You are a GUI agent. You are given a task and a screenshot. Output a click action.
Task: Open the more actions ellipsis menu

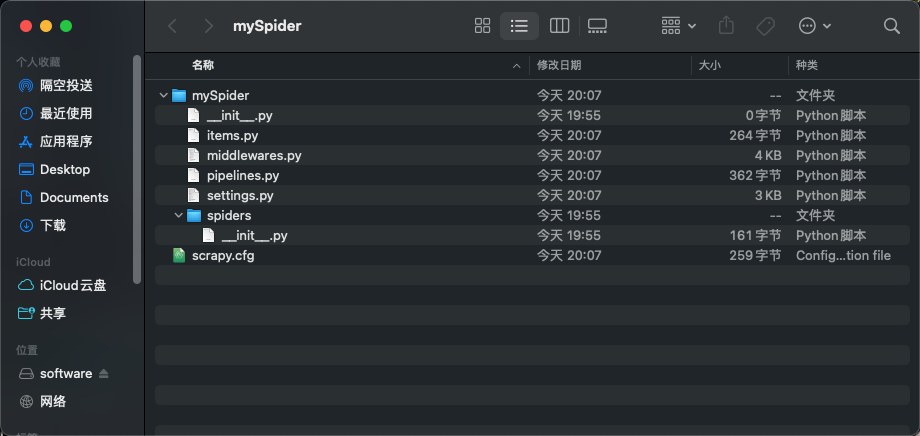[x=815, y=26]
